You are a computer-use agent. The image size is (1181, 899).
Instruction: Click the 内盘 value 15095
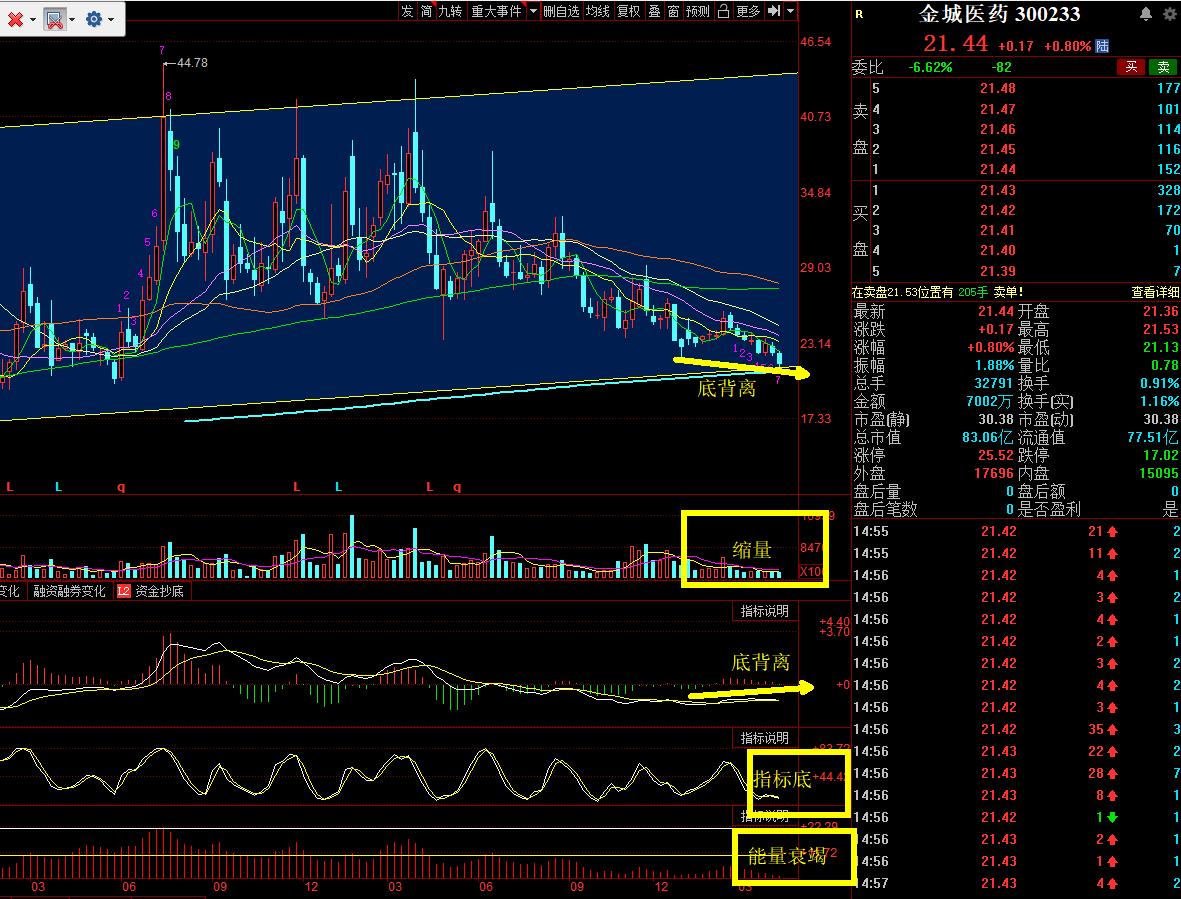coord(1159,474)
